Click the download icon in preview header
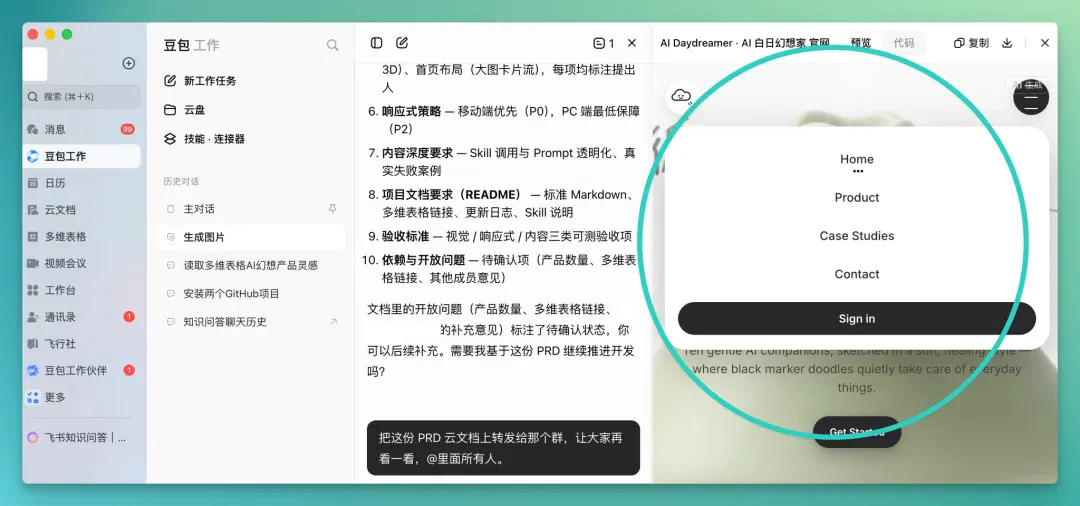This screenshot has width=1080, height=506. [1007, 43]
